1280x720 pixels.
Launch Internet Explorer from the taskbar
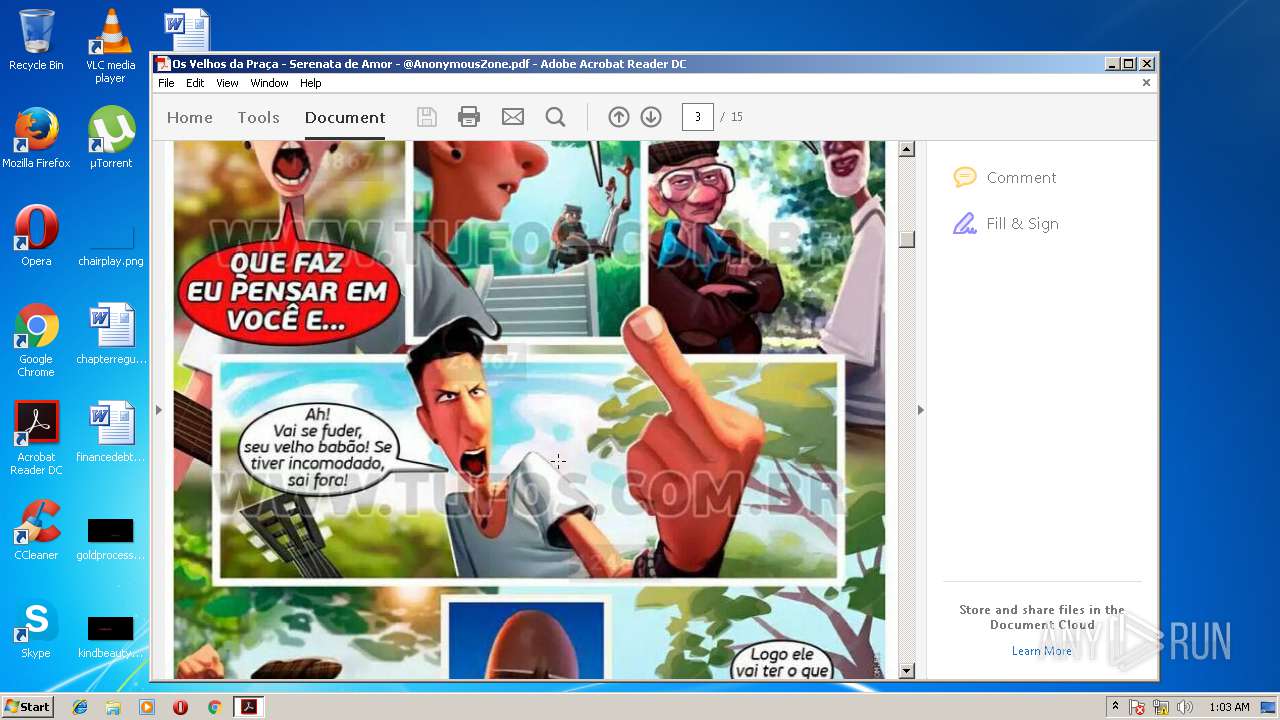(80, 707)
